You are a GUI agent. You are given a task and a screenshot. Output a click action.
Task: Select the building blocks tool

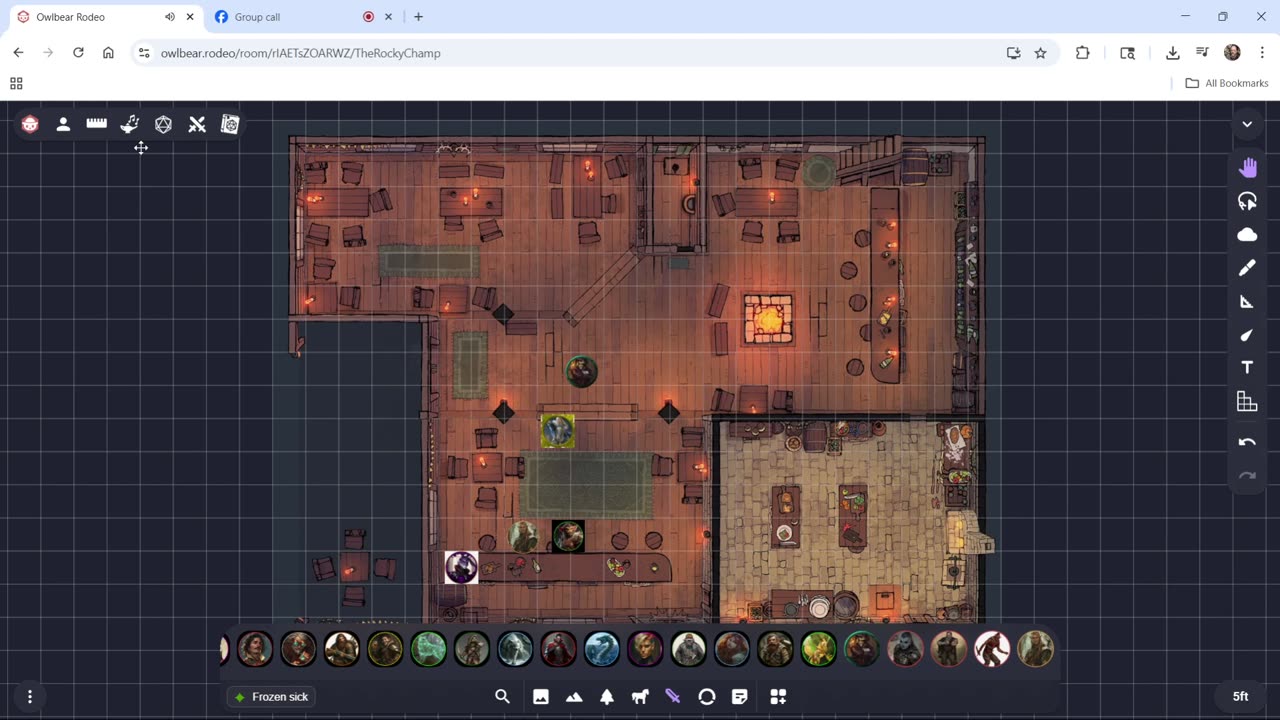coord(1247,402)
